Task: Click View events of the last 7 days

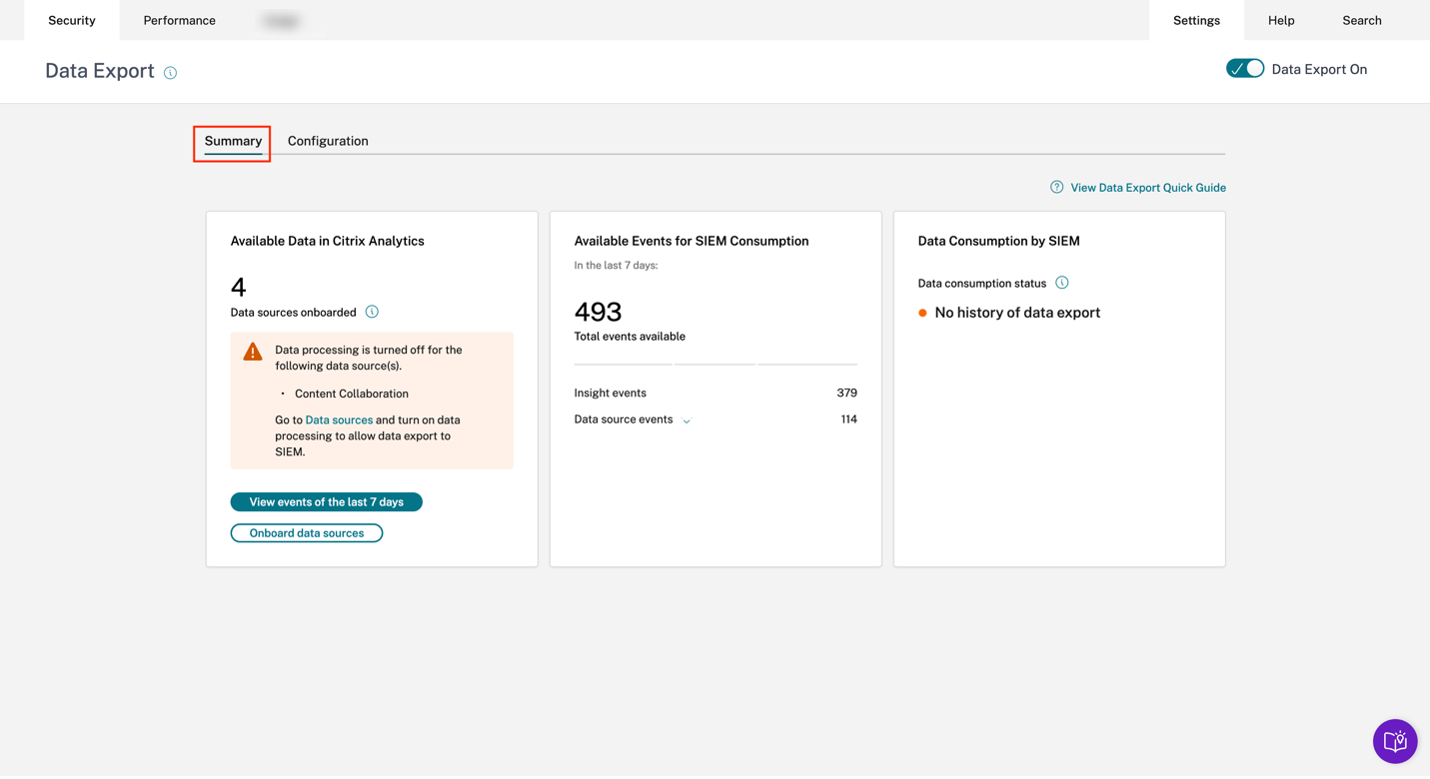Action: pos(326,502)
